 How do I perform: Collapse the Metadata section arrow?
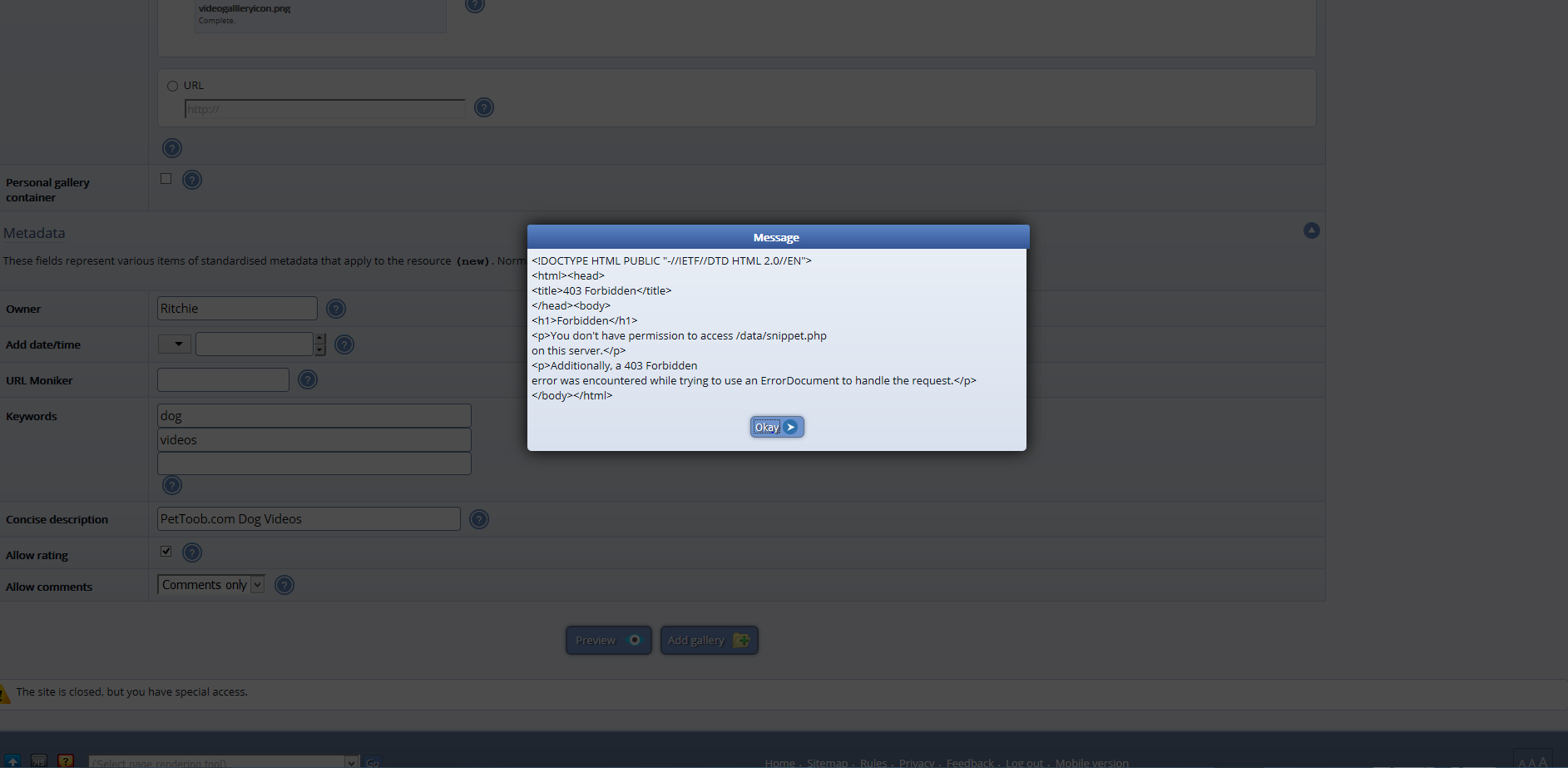(1311, 230)
